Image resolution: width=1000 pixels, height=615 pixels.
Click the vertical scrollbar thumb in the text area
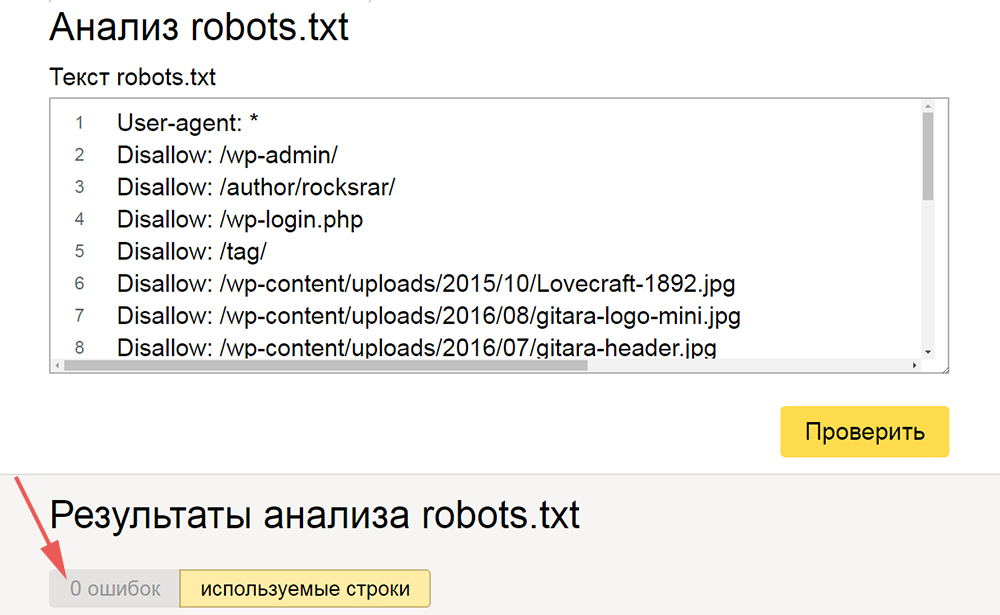(928, 155)
